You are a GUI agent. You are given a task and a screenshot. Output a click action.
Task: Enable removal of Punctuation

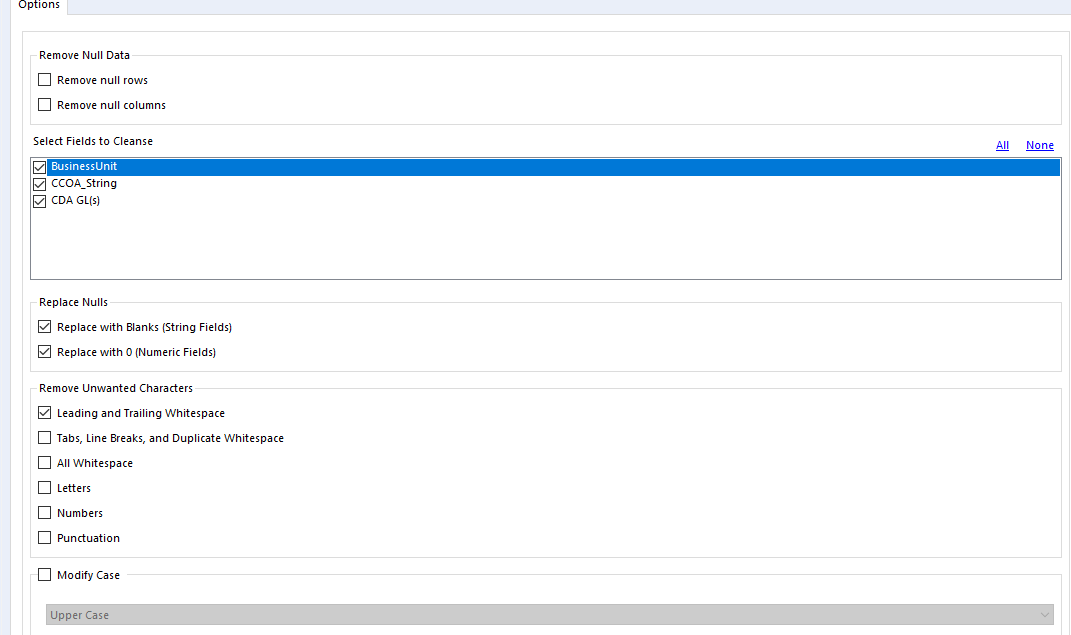click(x=44, y=537)
